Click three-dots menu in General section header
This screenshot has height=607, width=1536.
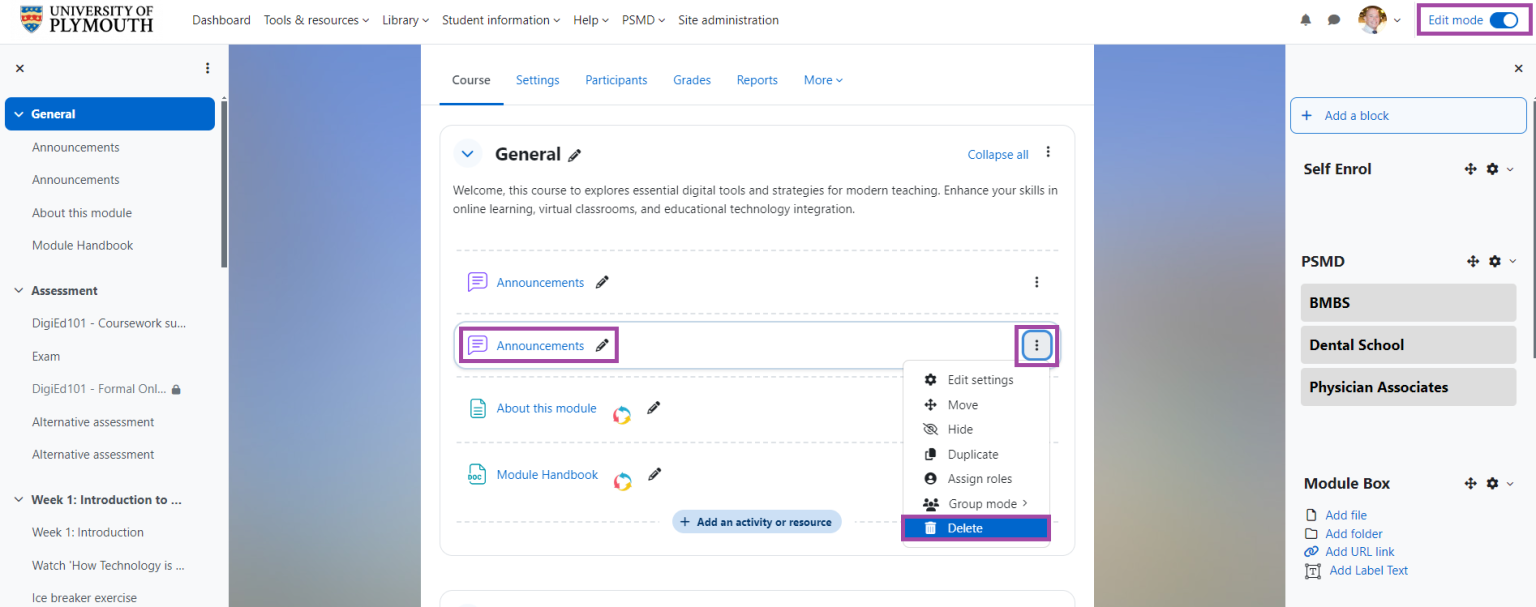coord(1047,152)
